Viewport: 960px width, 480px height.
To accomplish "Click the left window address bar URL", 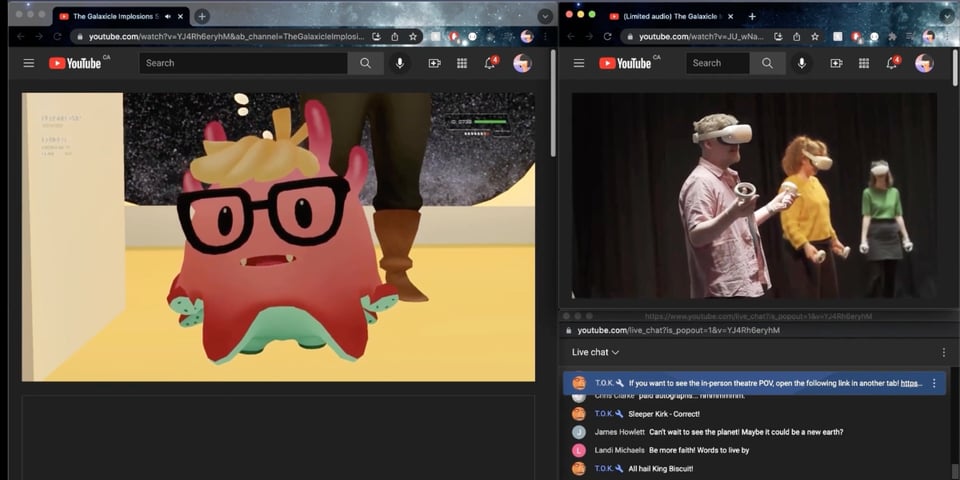I will (x=227, y=37).
